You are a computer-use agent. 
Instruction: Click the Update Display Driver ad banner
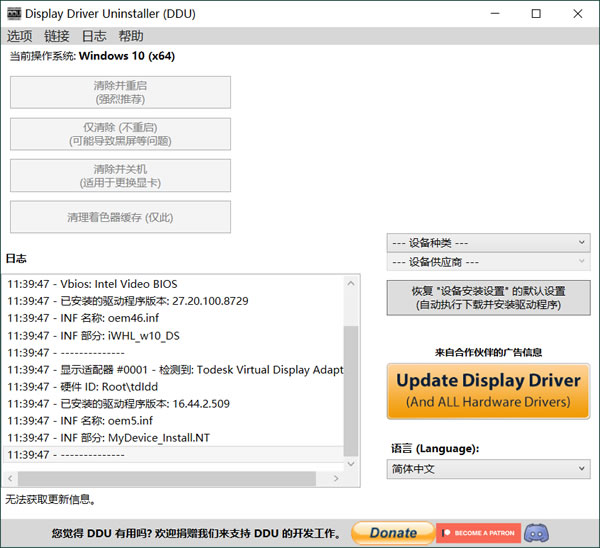(x=488, y=391)
